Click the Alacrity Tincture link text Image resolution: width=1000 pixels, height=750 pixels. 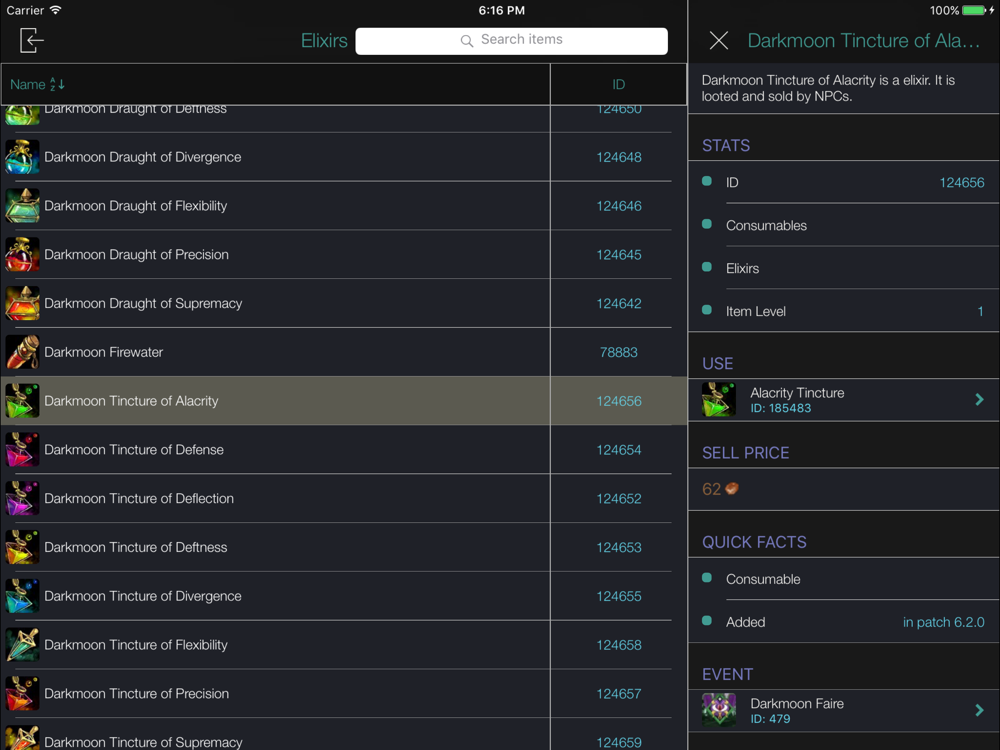coord(797,393)
